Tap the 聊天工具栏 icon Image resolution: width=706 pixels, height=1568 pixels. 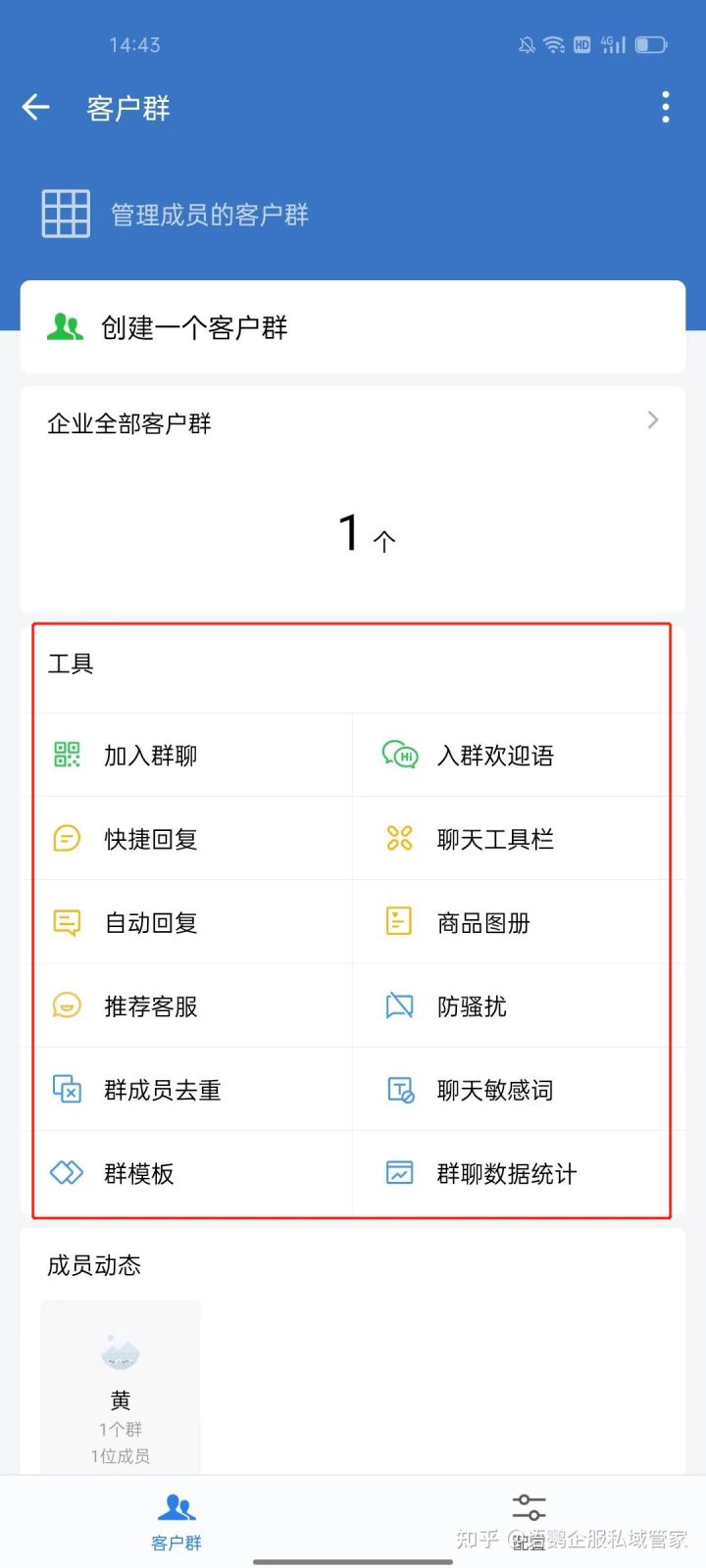click(x=399, y=839)
